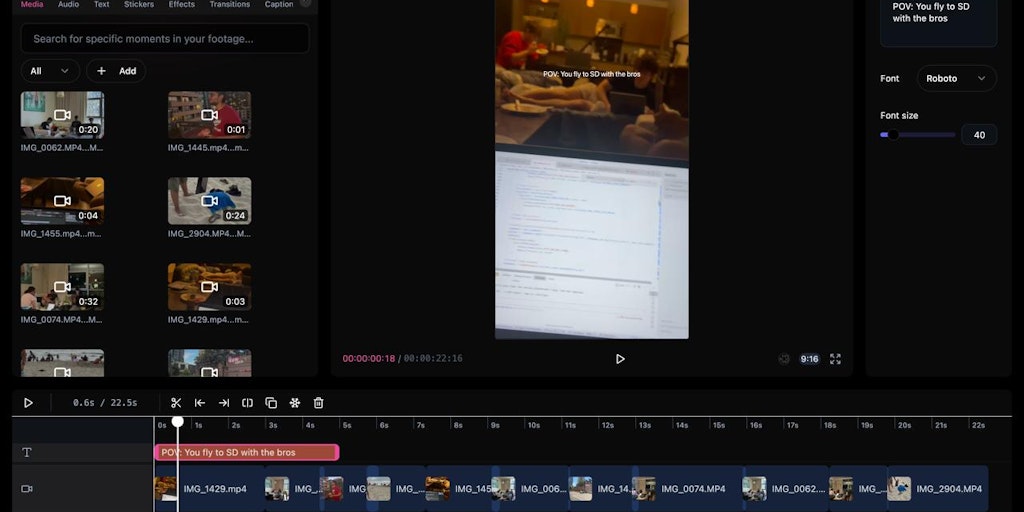Select the POV text clip on timeline
The height and width of the screenshot is (512, 1024).
247,452
